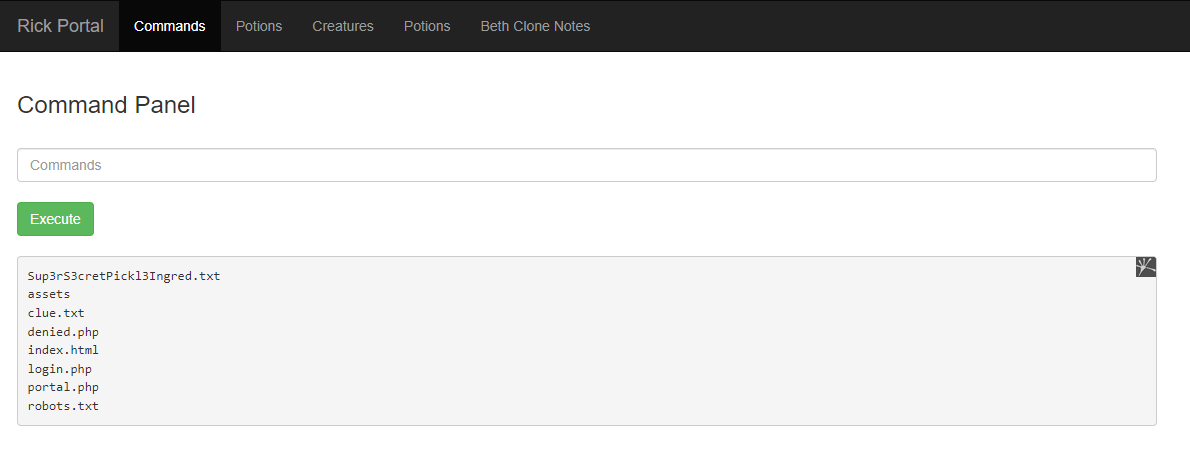Click Sup3rS3cretPickl3Ingred.txt in the output
The image size is (1190, 465).
[124, 276]
